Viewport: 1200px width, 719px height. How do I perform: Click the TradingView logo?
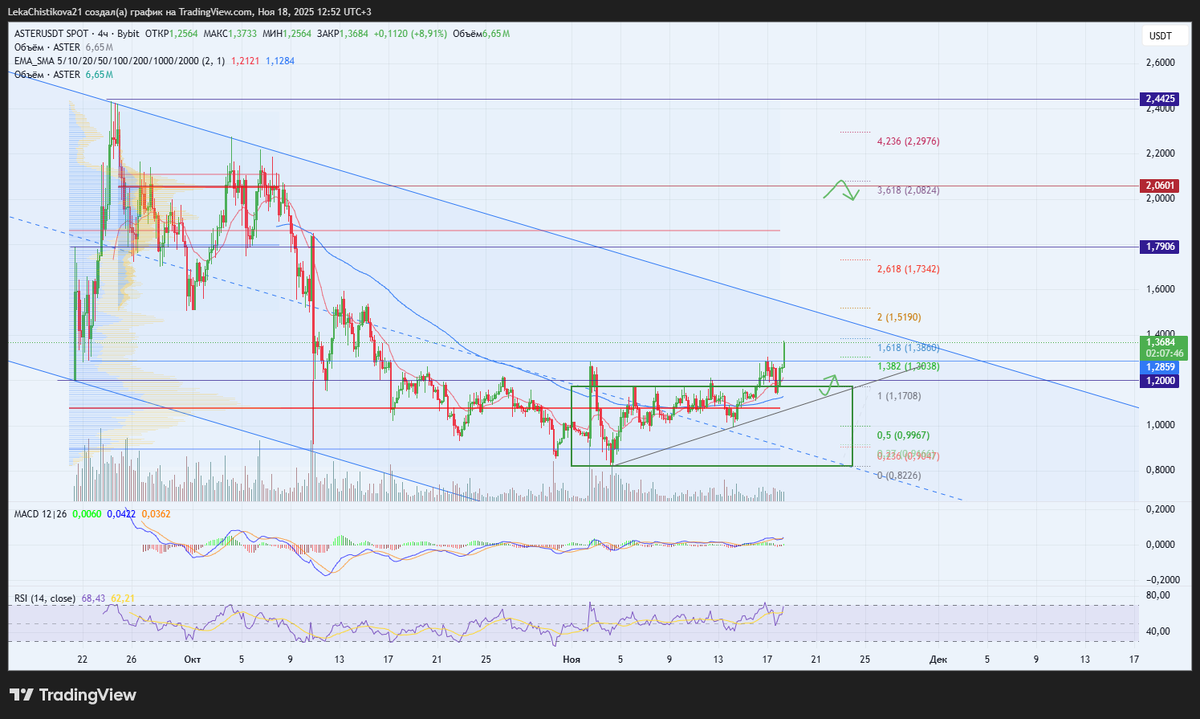[72, 695]
